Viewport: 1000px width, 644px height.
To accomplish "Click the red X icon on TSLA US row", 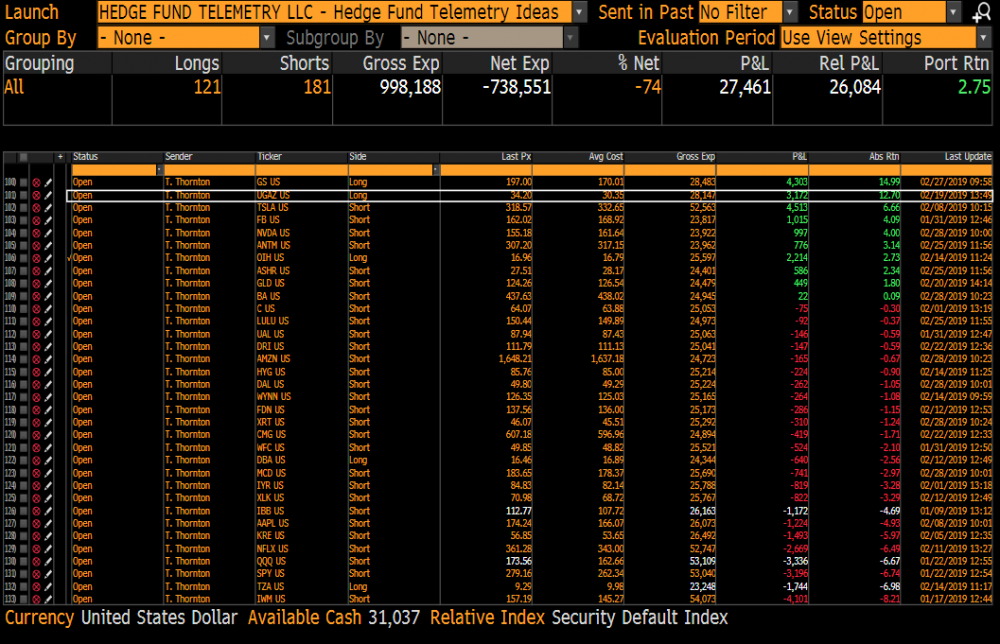I will 36,208.
